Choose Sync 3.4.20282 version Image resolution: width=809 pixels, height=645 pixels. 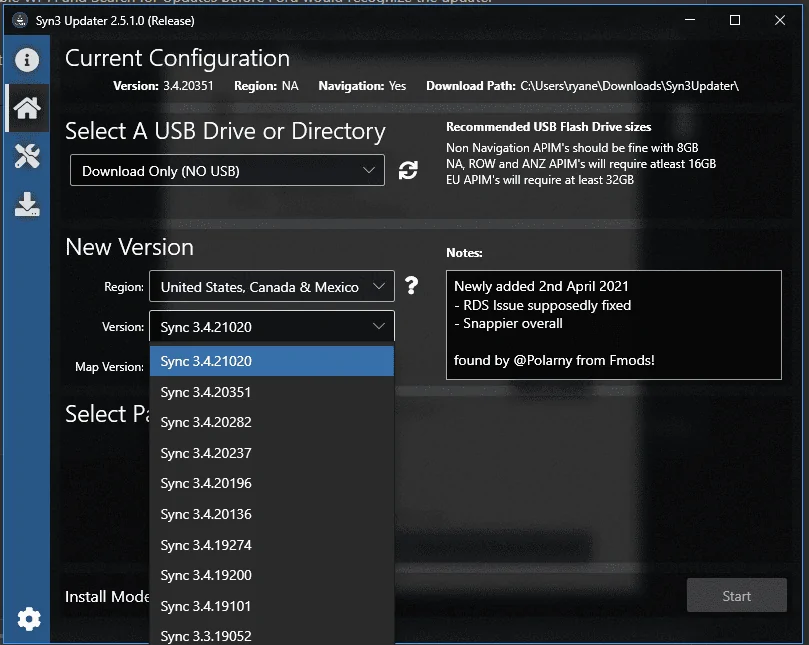click(272, 422)
